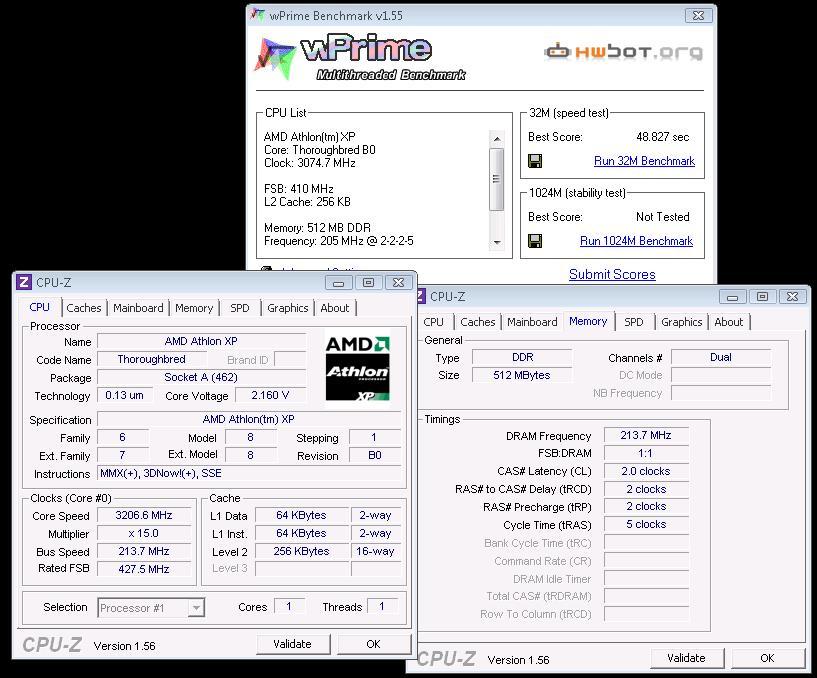Screen dimensions: 817x678
Task: Minimize the left CPU-Z window
Action: pos(339,282)
